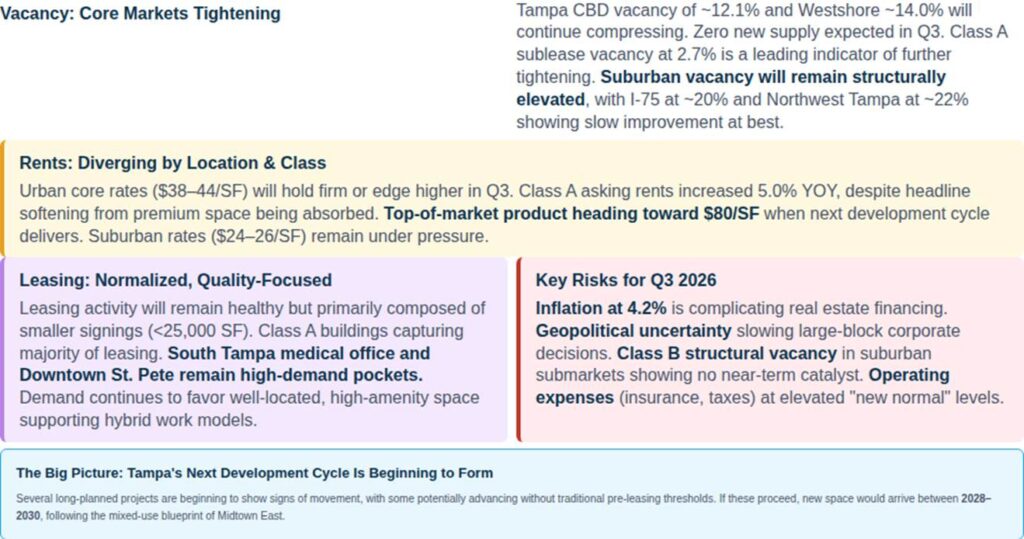Image resolution: width=1024 pixels, height=539 pixels.
Task: Click the 'Vacancy: Core Markets Tightening' heading
Action: [x=140, y=14]
